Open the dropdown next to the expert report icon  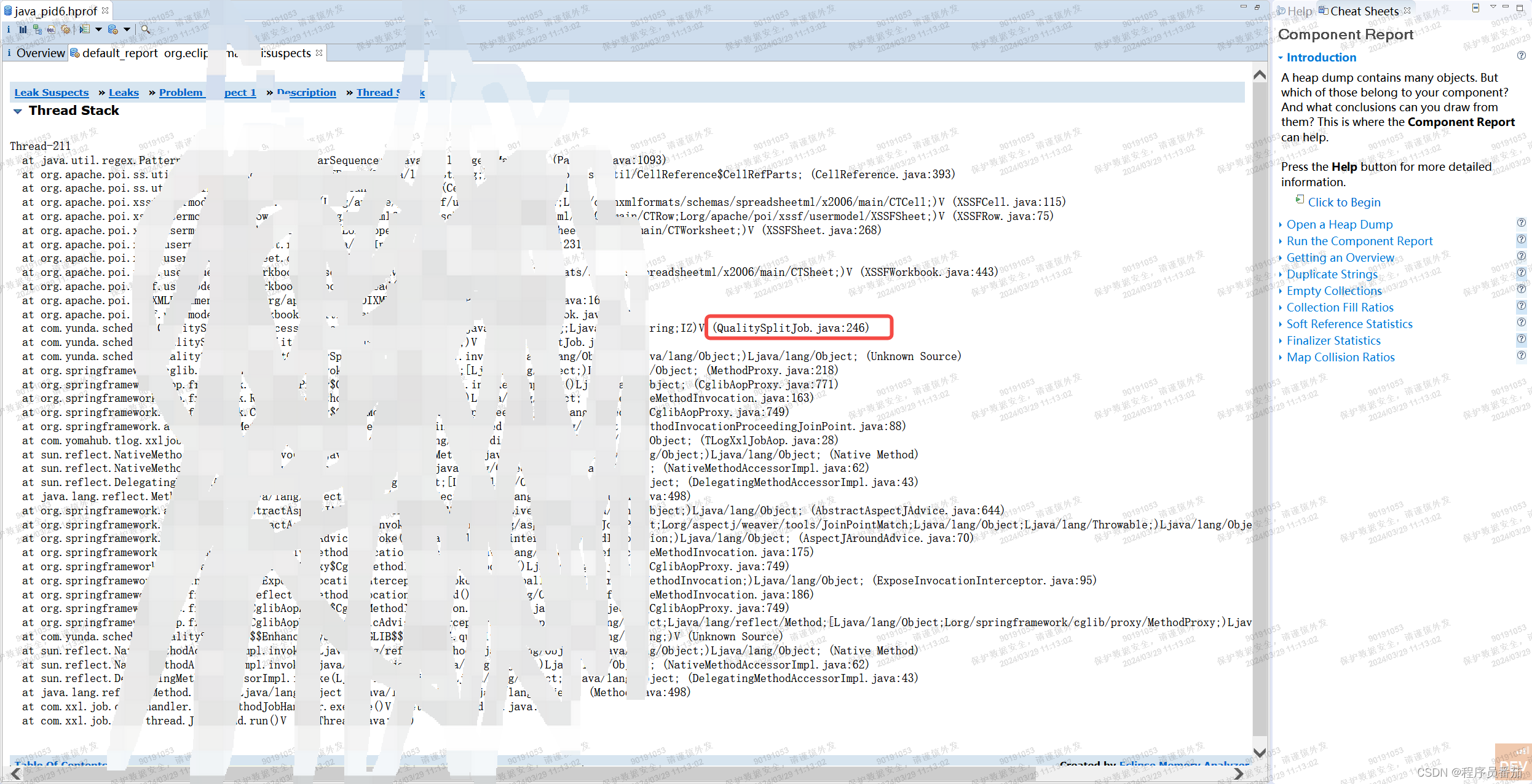pos(99,29)
